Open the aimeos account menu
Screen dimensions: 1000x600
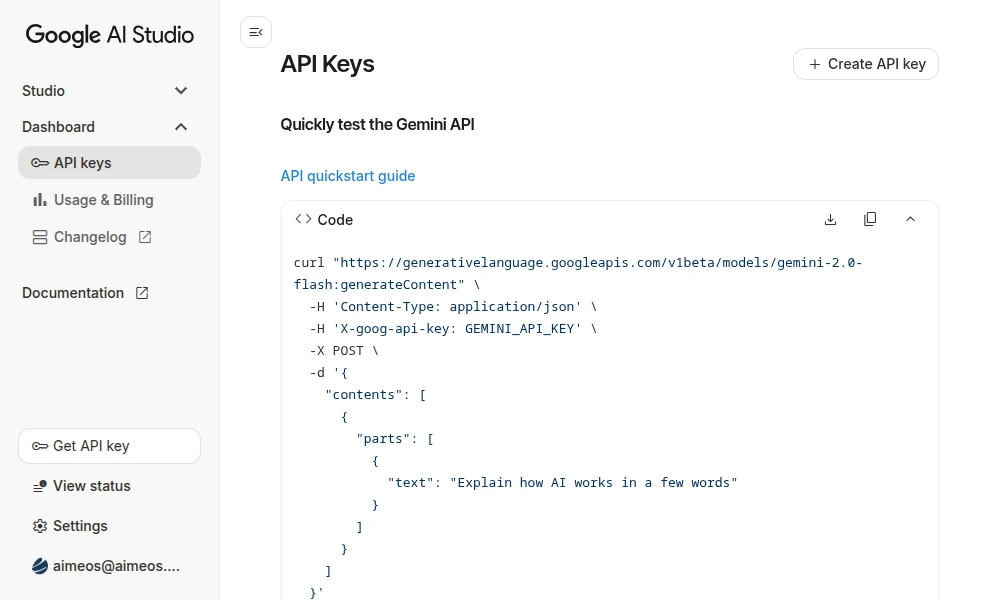[106, 566]
